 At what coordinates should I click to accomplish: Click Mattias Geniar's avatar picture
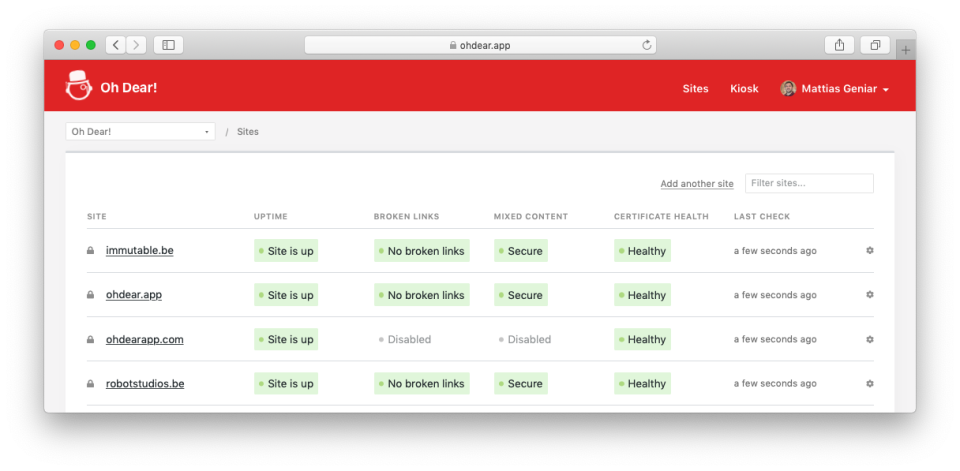pyautogui.click(x=788, y=89)
